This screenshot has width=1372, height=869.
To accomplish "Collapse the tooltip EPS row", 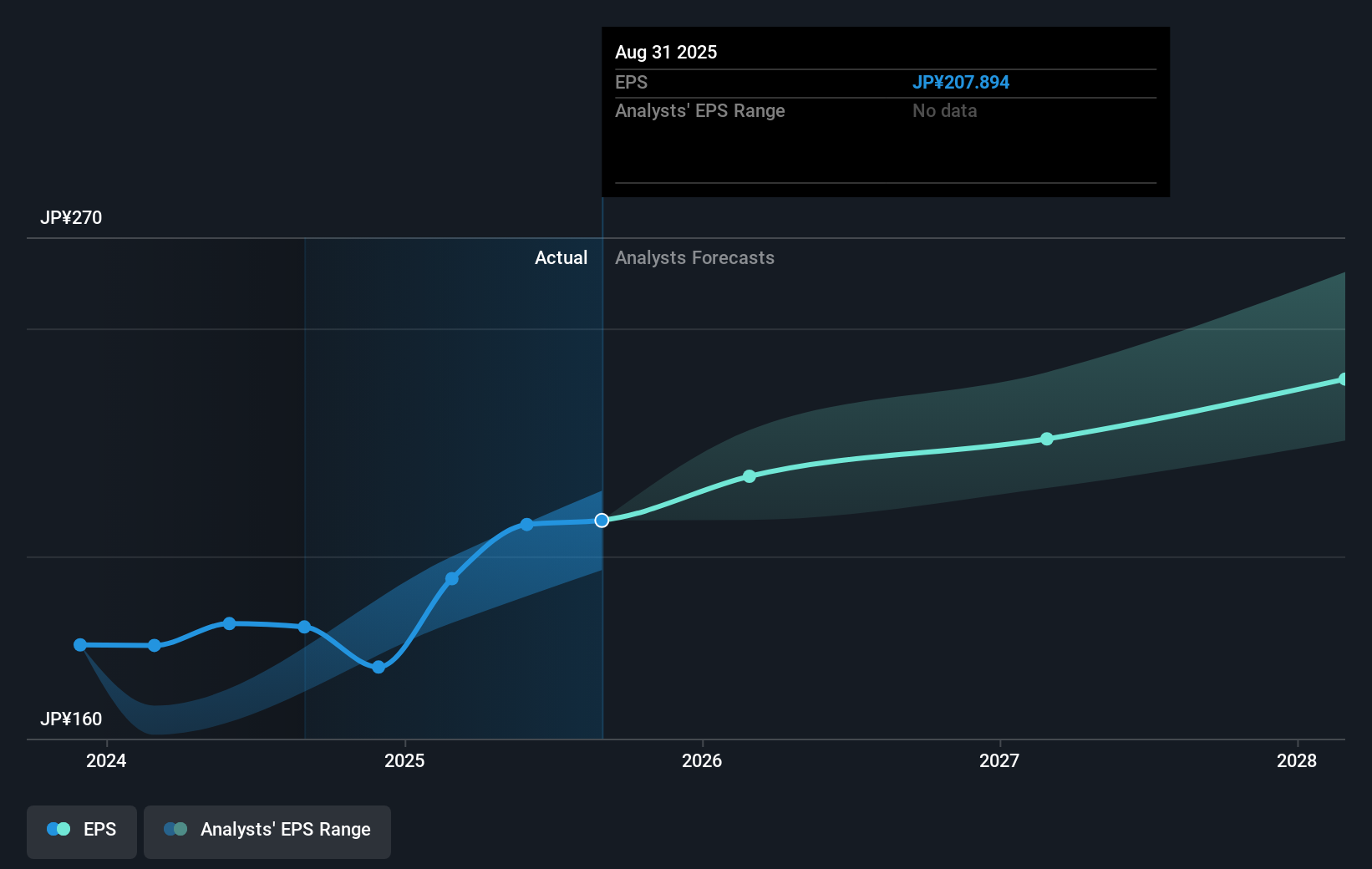I will [x=632, y=82].
